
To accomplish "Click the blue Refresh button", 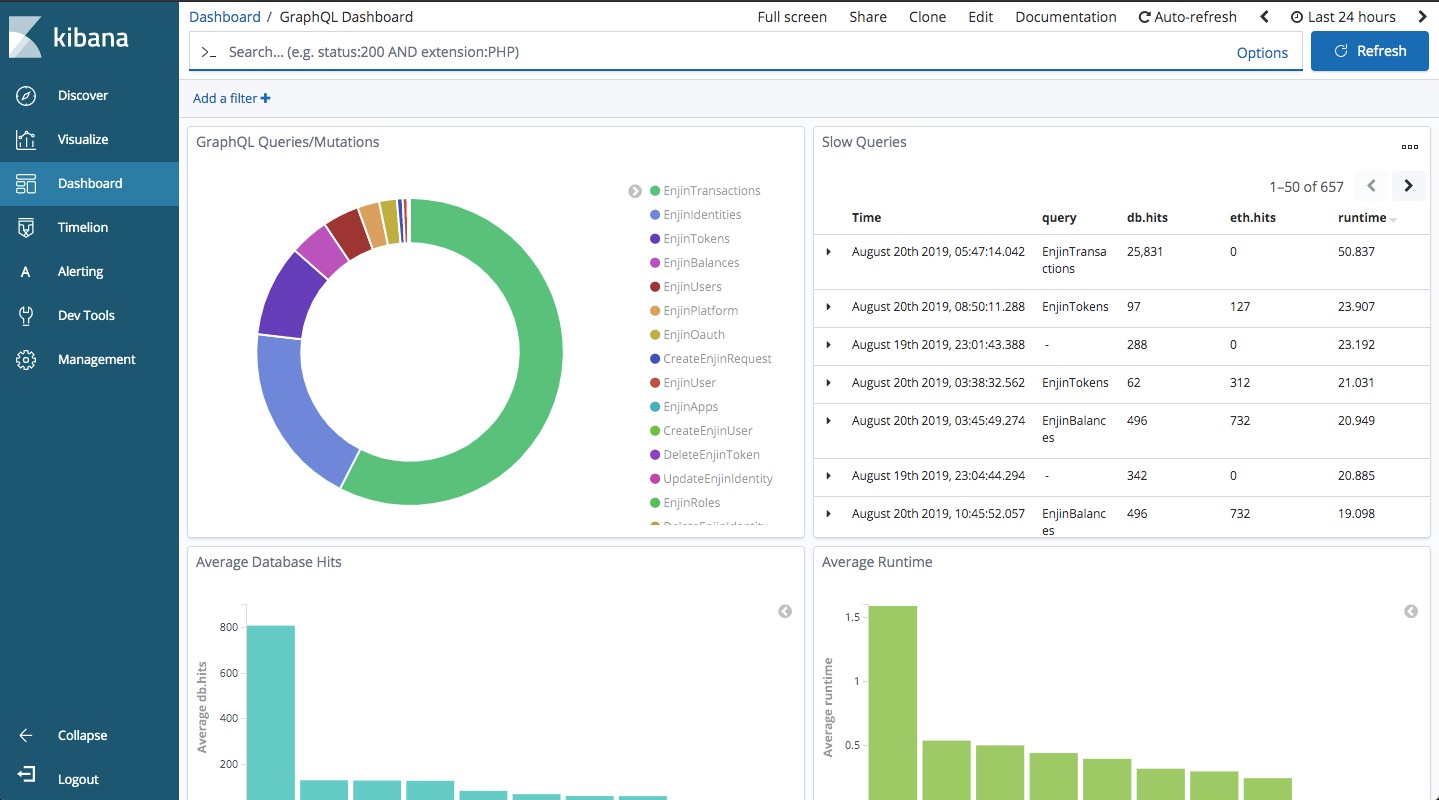I will point(1370,51).
